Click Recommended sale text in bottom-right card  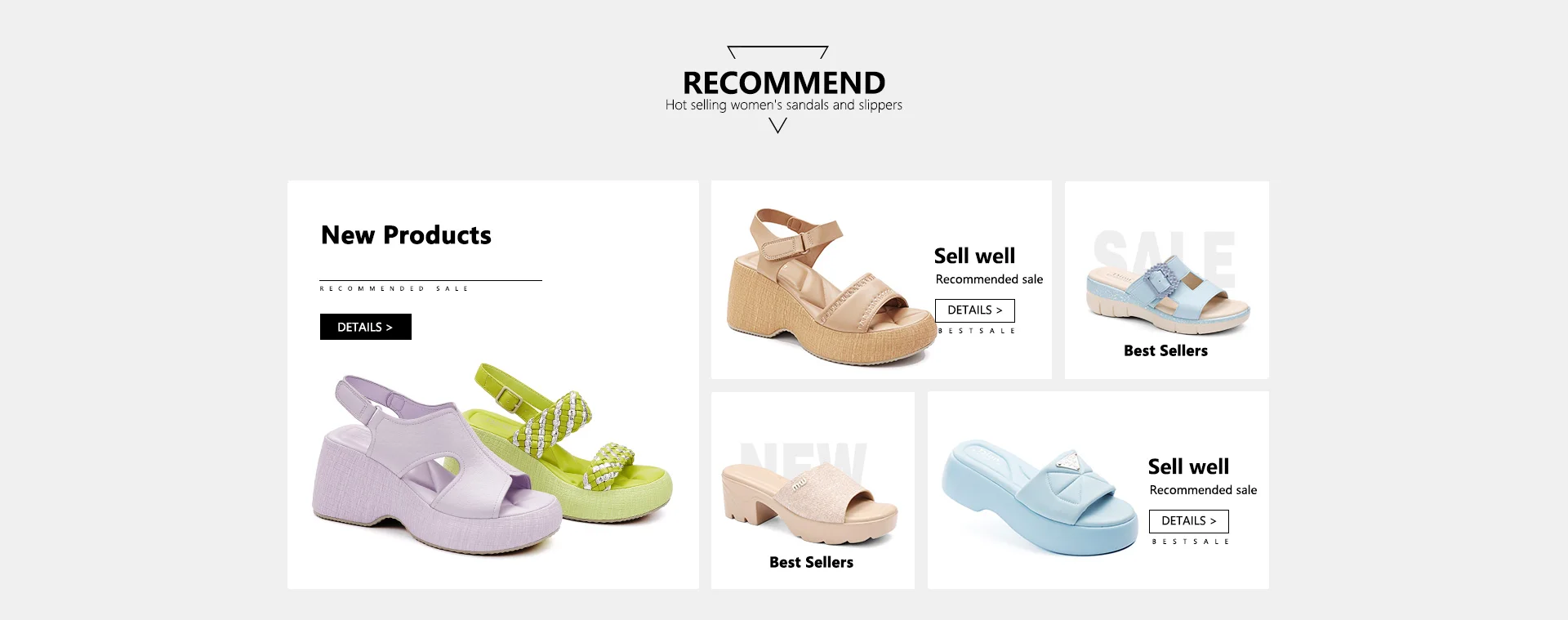[1203, 490]
